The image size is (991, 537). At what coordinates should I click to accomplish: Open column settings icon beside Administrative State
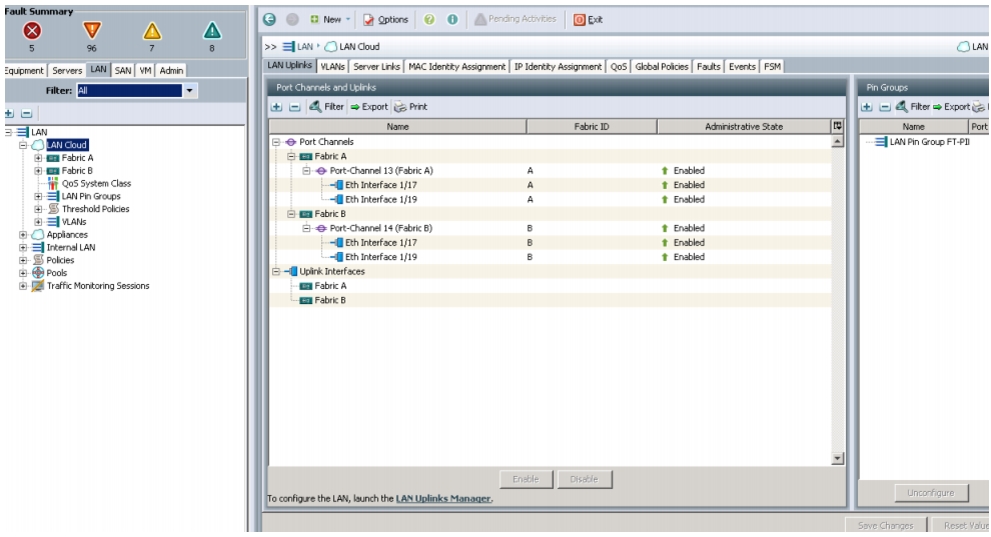[x=837, y=126]
